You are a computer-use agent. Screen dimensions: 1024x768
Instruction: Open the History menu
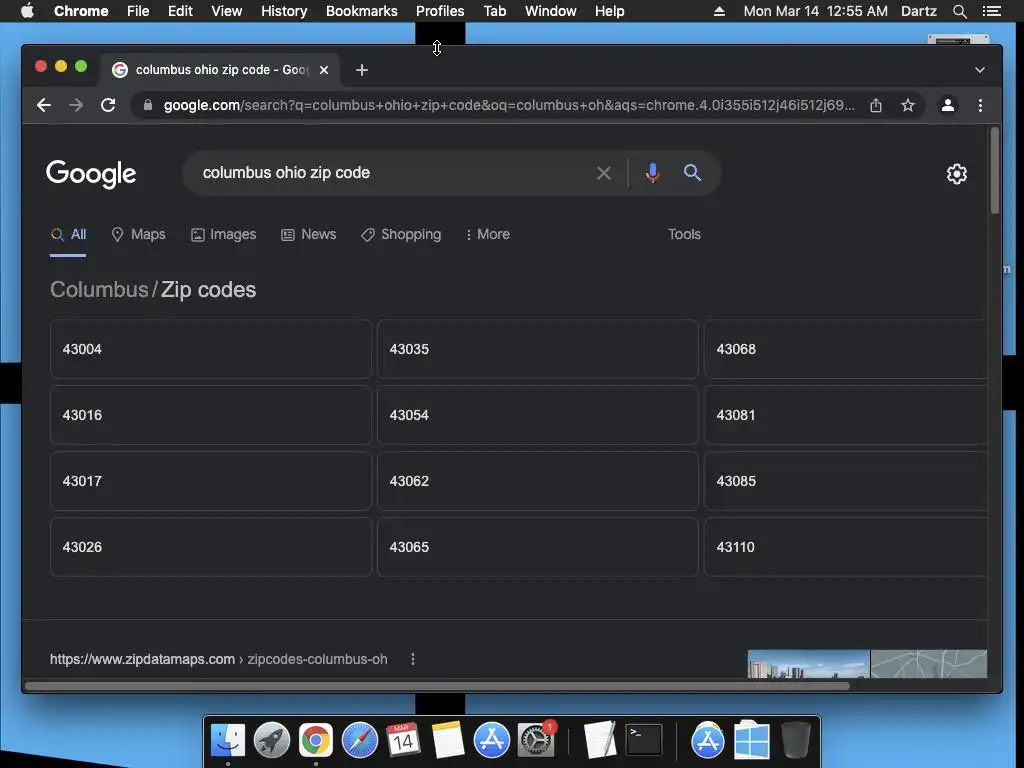[x=284, y=11]
